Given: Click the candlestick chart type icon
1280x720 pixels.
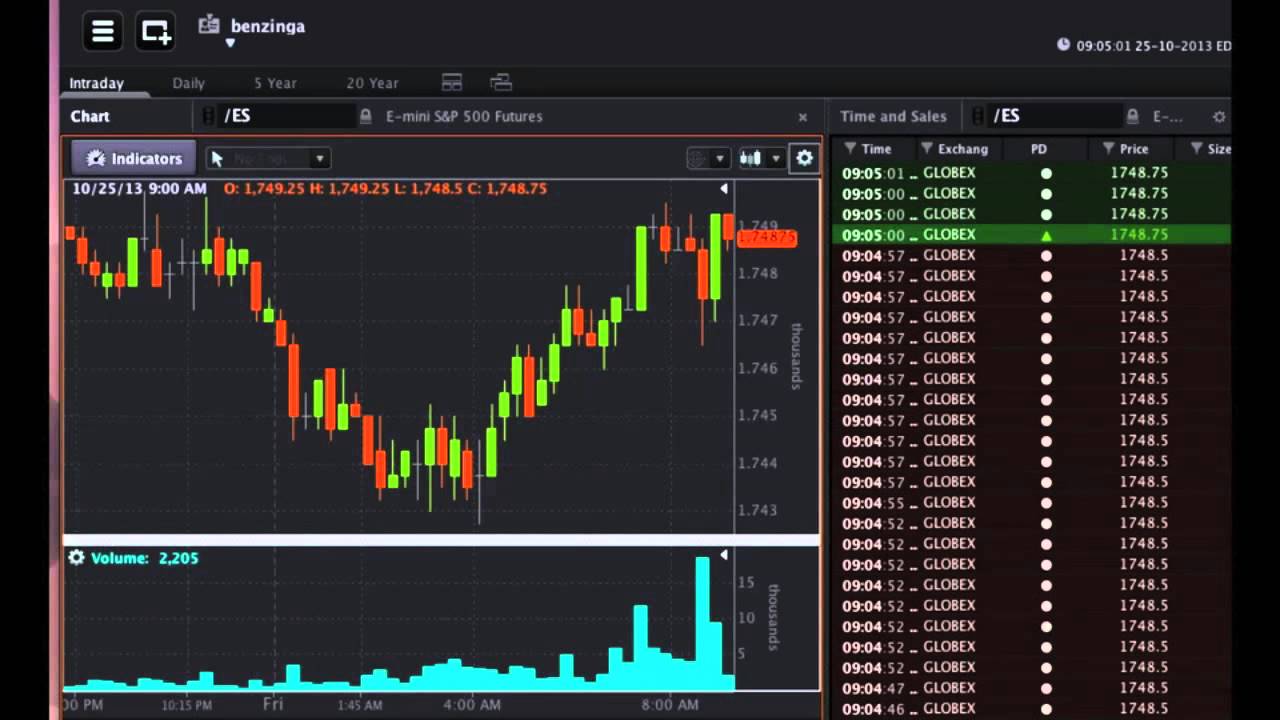Looking at the screenshot, I should pos(750,158).
